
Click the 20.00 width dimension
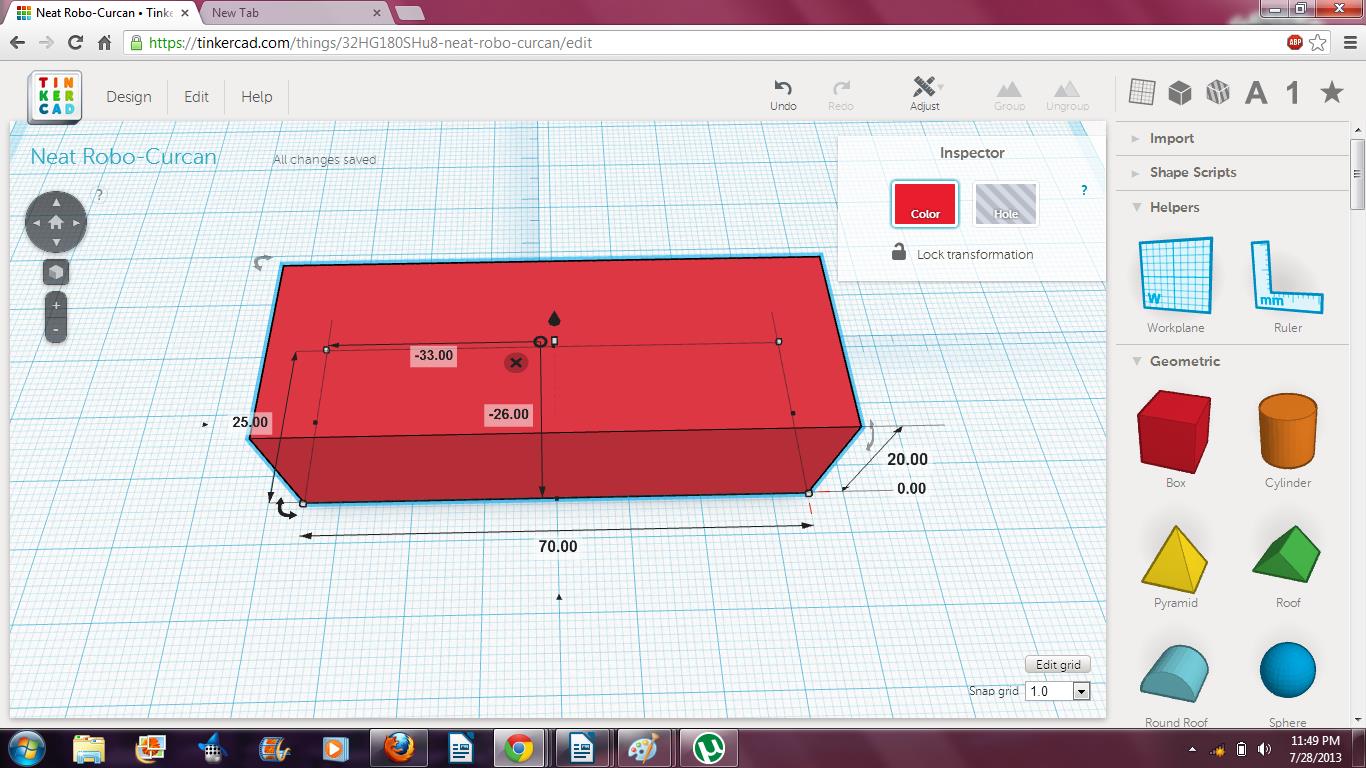click(907, 459)
